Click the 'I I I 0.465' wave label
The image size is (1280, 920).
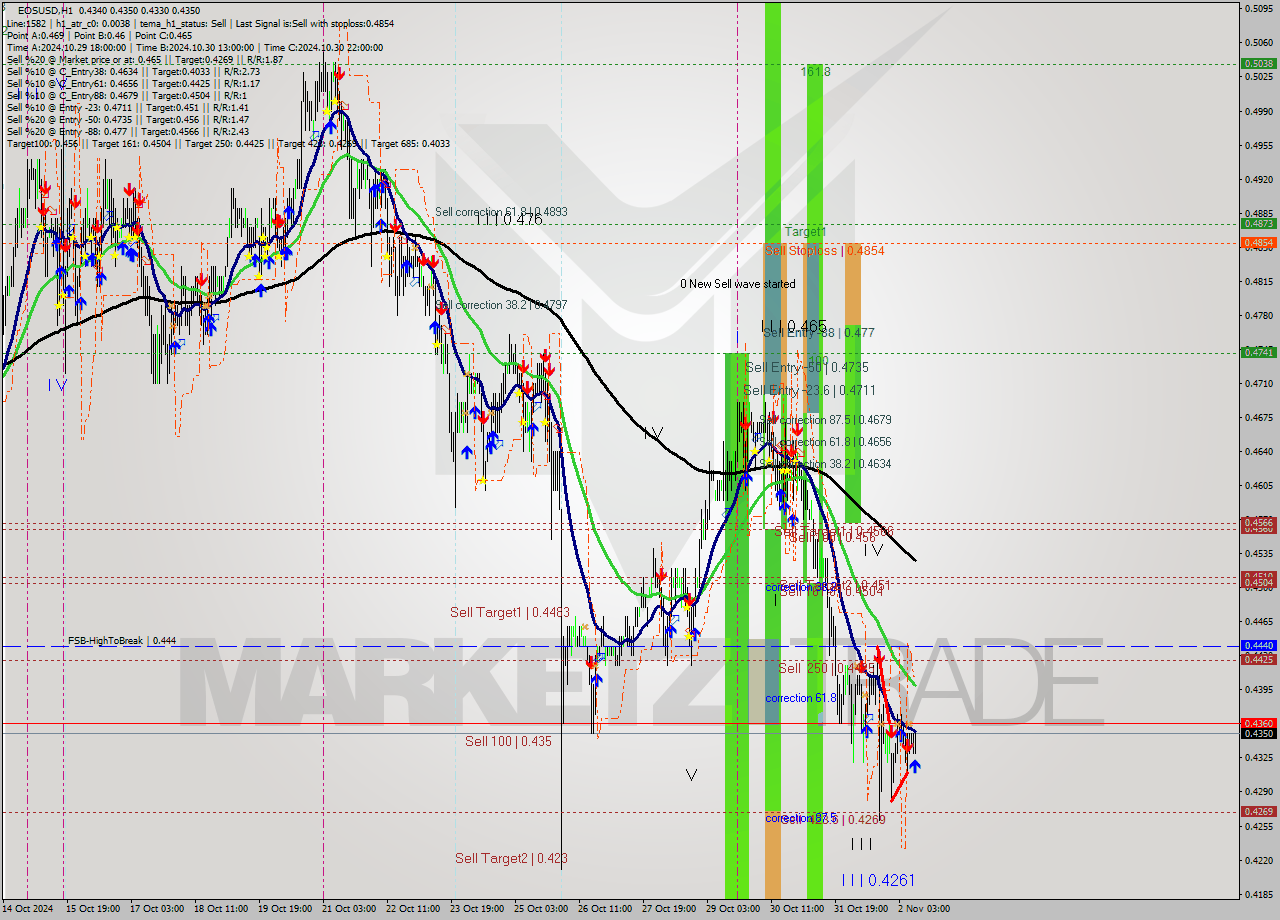794,326
